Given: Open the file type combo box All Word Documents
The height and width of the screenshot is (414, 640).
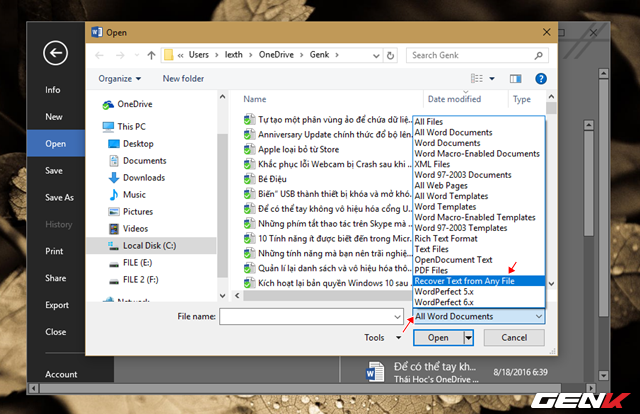Looking at the screenshot, I should pos(479,316).
